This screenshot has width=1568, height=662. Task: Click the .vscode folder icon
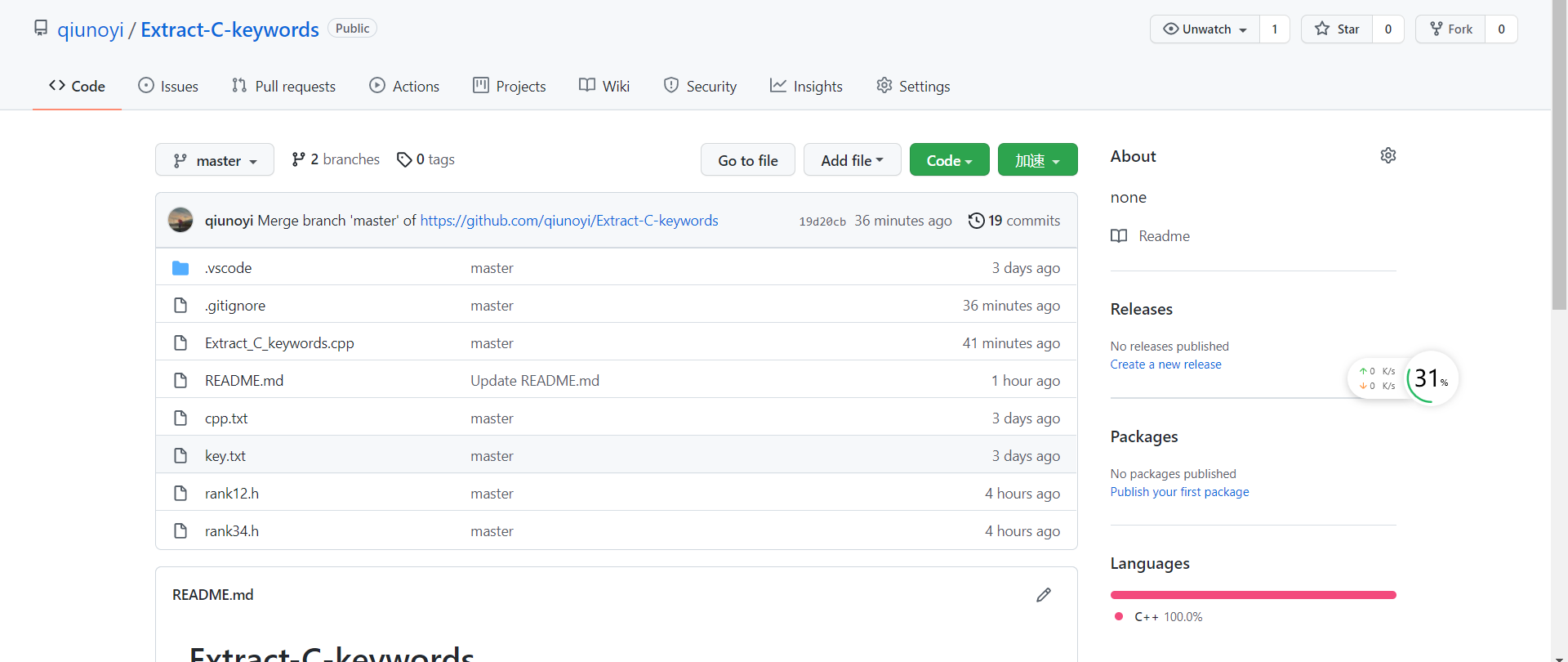pyautogui.click(x=180, y=268)
